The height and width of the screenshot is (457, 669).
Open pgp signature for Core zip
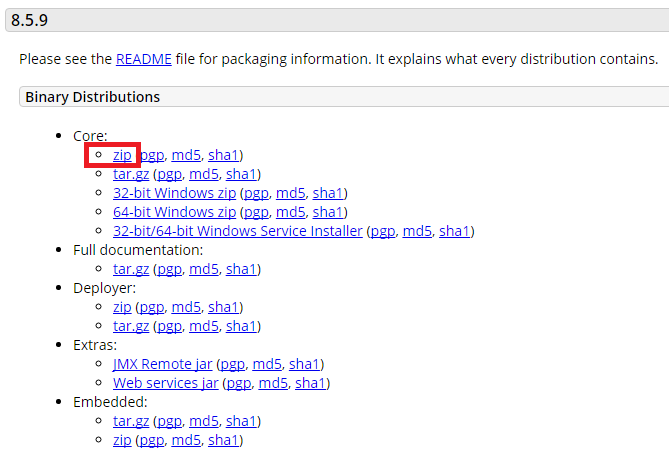pyautogui.click(x=152, y=155)
